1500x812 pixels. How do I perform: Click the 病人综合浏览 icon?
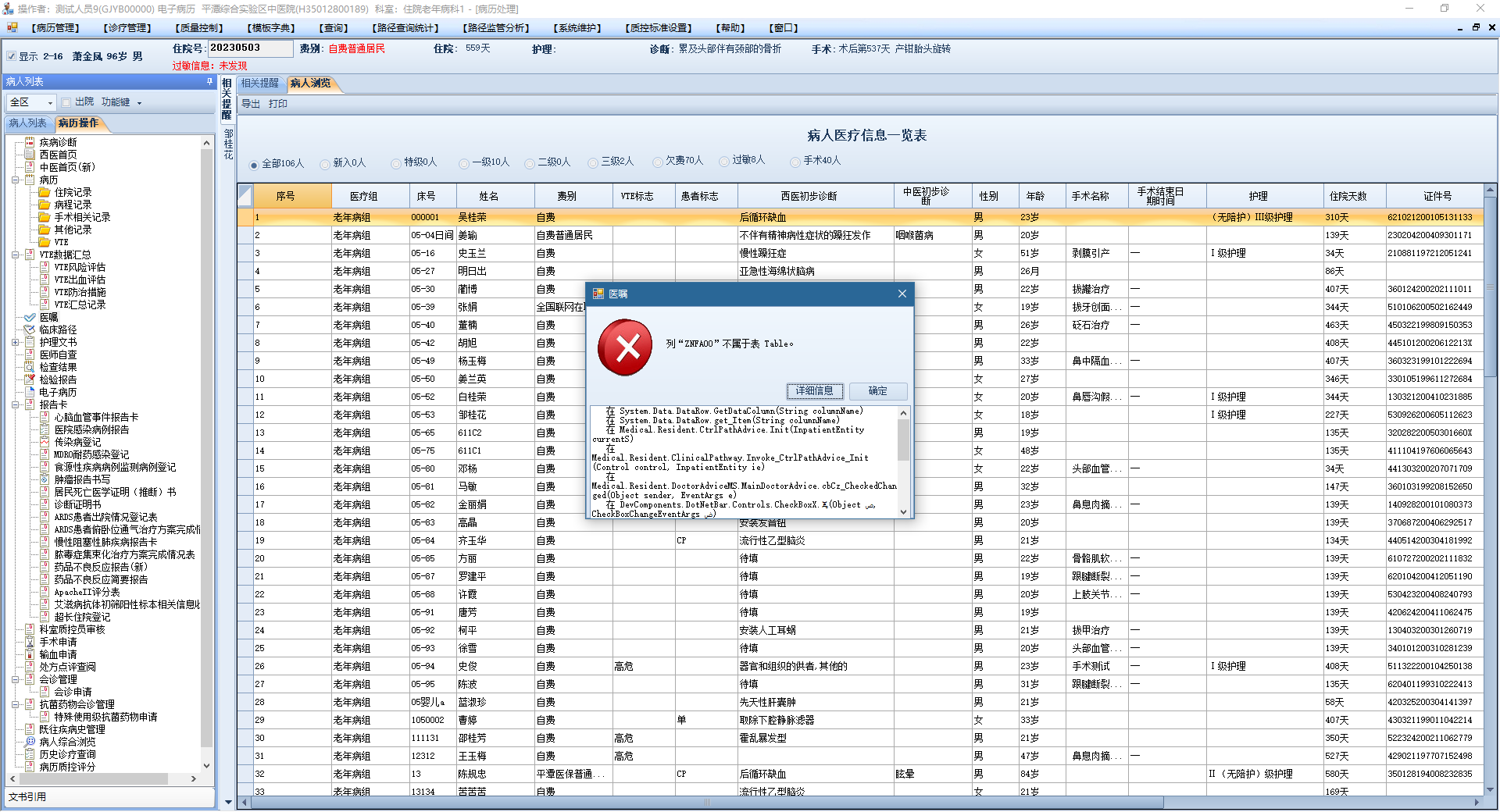point(30,742)
